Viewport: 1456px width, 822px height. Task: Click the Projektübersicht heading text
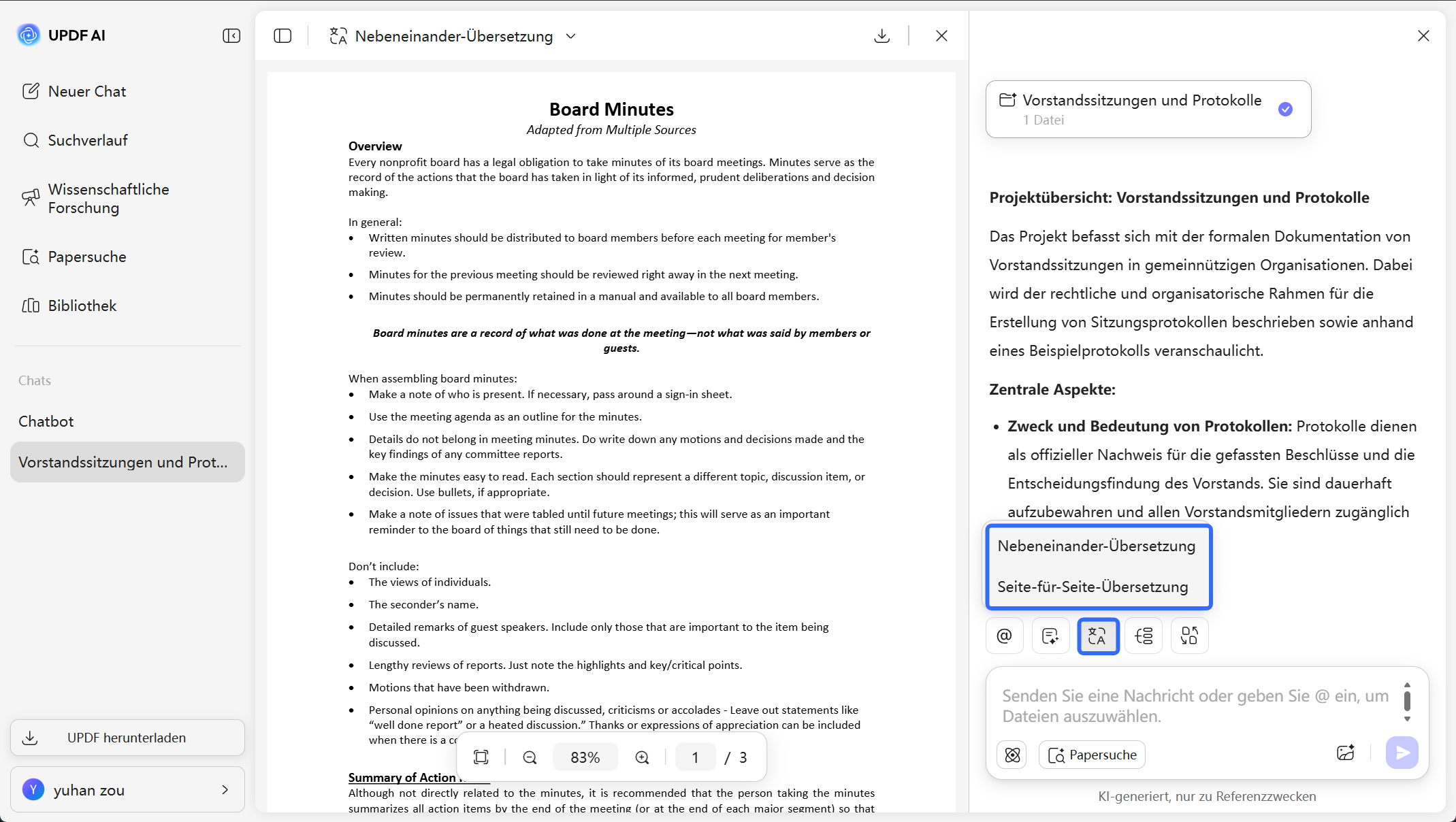1179,197
